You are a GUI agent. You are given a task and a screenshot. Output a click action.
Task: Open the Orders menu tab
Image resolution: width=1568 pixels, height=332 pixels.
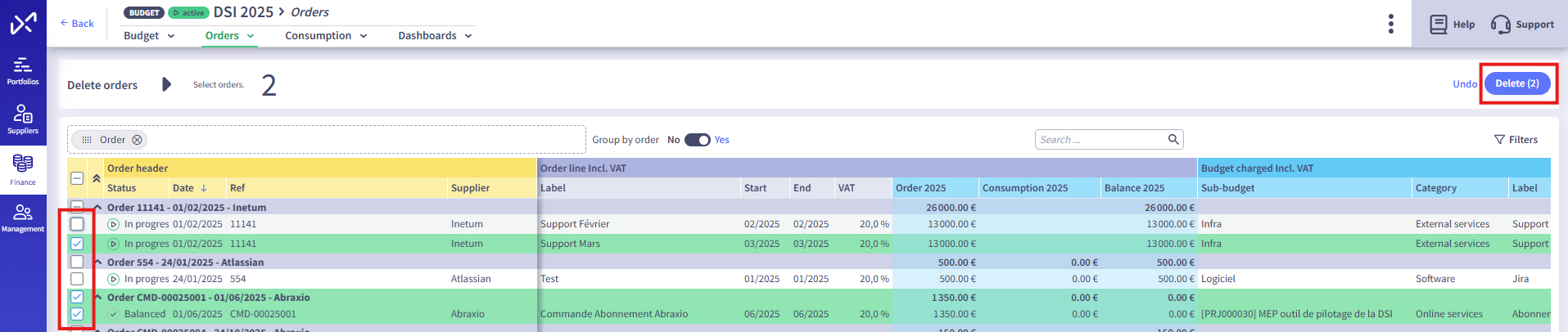[x=229, y=35]
